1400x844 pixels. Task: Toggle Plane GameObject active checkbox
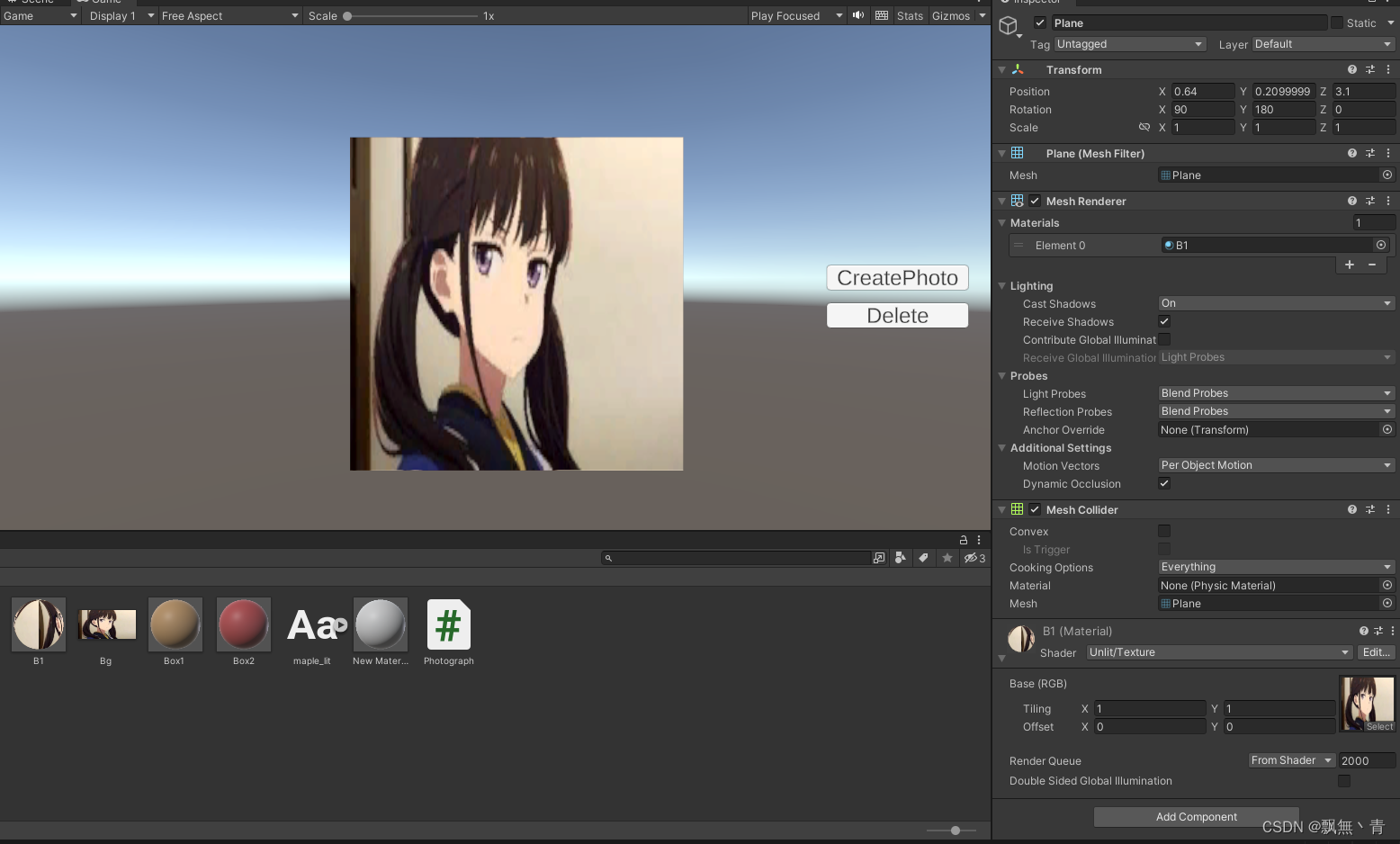tap(1040, 22)
